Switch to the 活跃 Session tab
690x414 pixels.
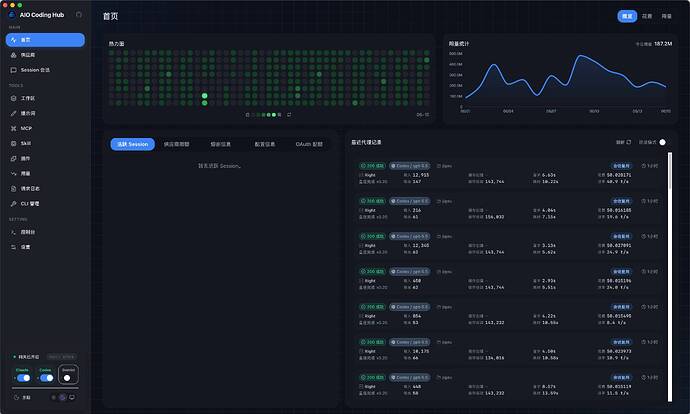[x=132, y=144]
